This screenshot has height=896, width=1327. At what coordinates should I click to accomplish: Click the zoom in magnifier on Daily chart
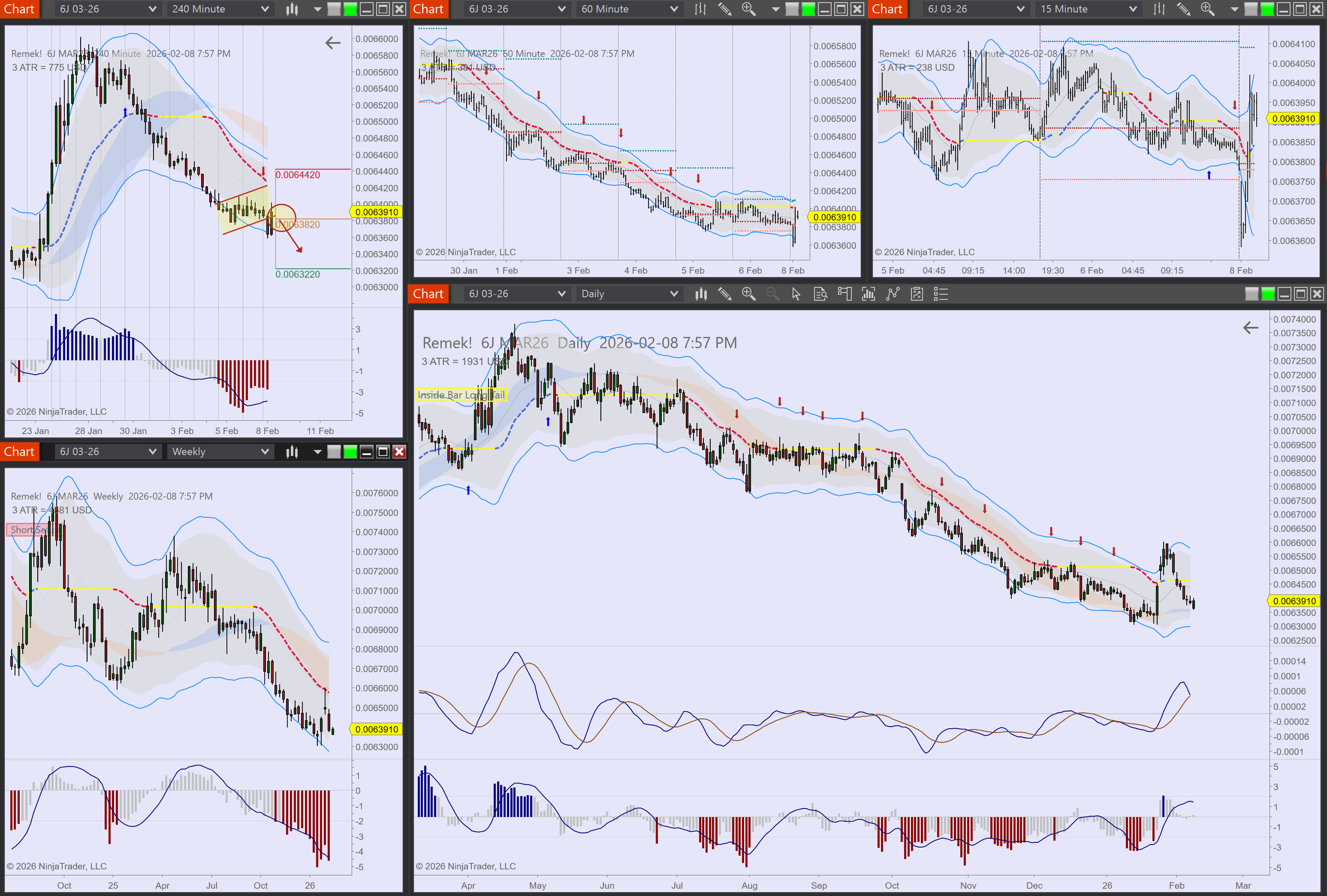point(748,294)
